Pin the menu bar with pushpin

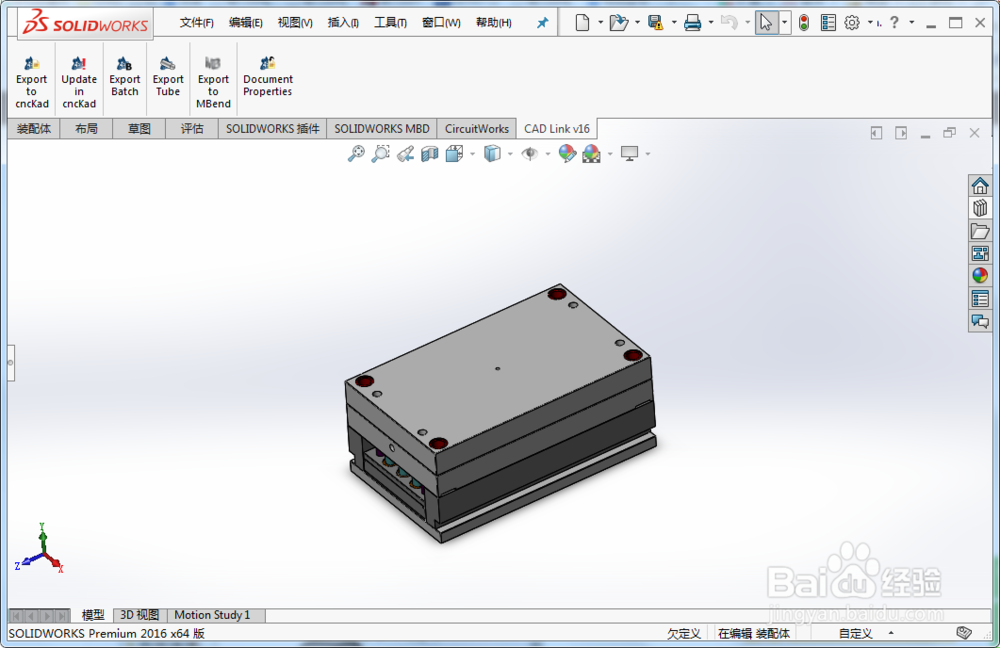pos(542,23)
